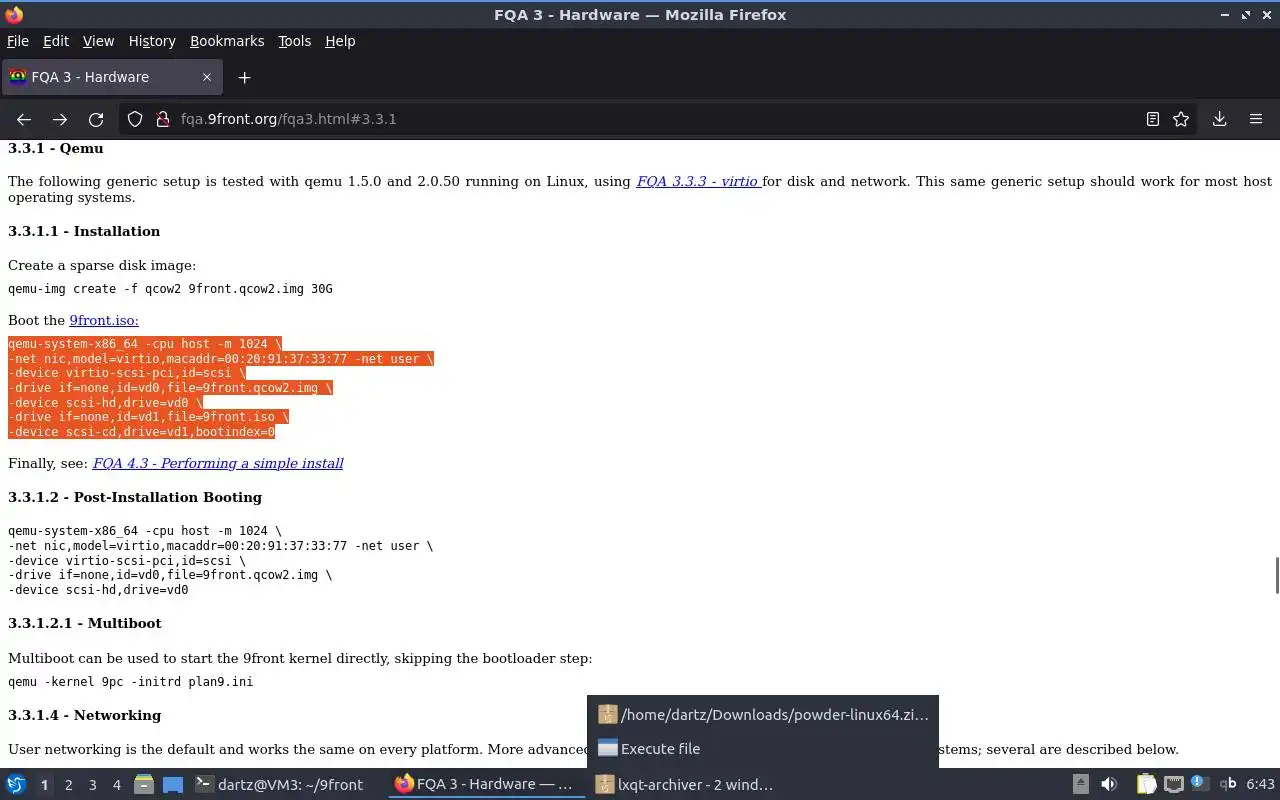
Task: Follow the FQA 3.3.3 - virtio link
Action: coord(699,181)
